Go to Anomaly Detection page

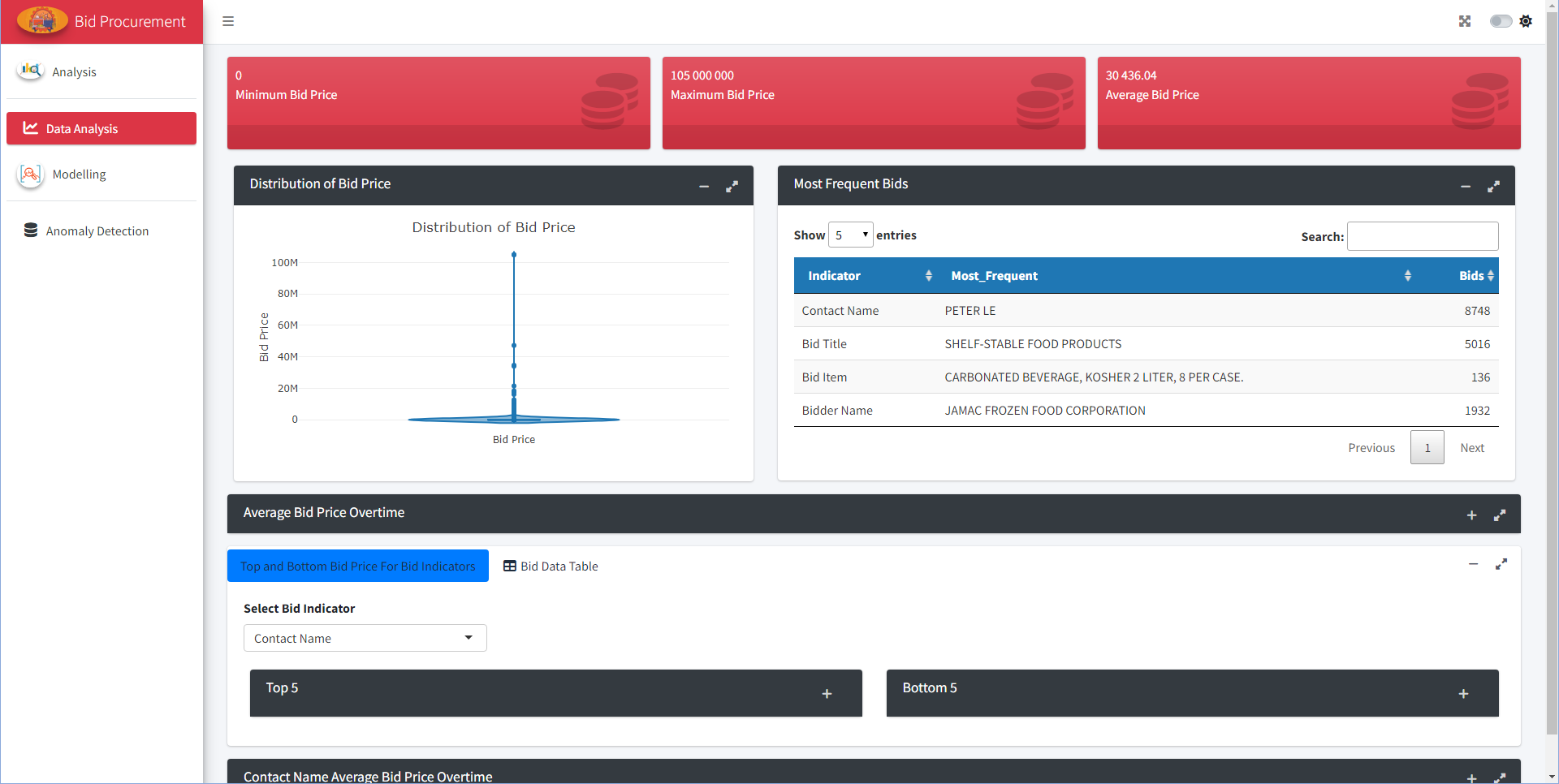pyautogui.click(x=97, y=231)
